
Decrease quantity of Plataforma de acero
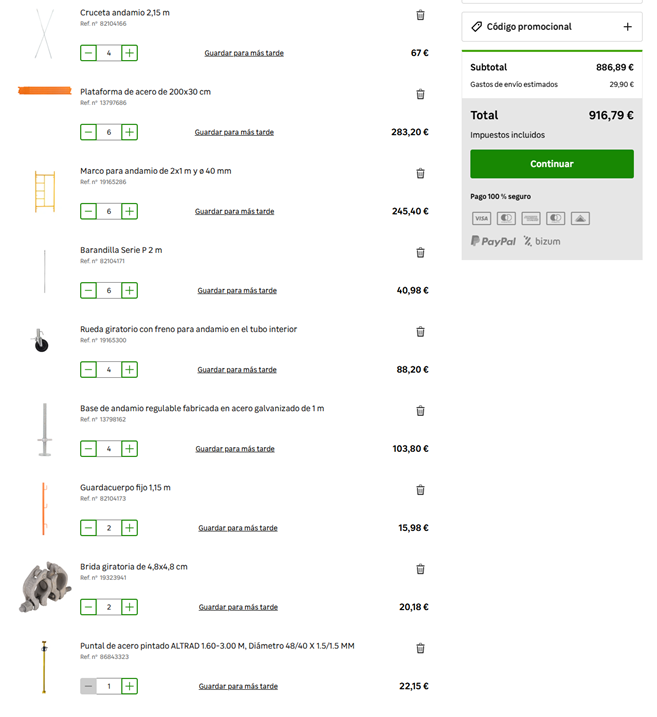pyautogui.click(x=89, y=132)
